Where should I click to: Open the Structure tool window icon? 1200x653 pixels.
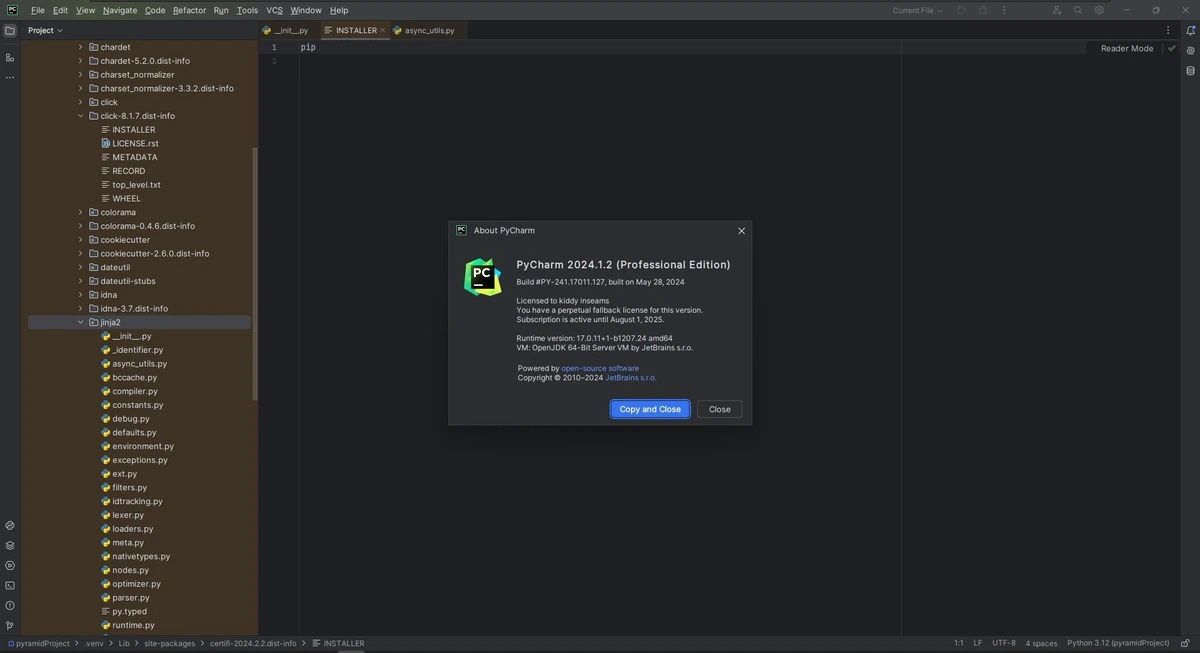pyautogui.click(x=10, y=58)
